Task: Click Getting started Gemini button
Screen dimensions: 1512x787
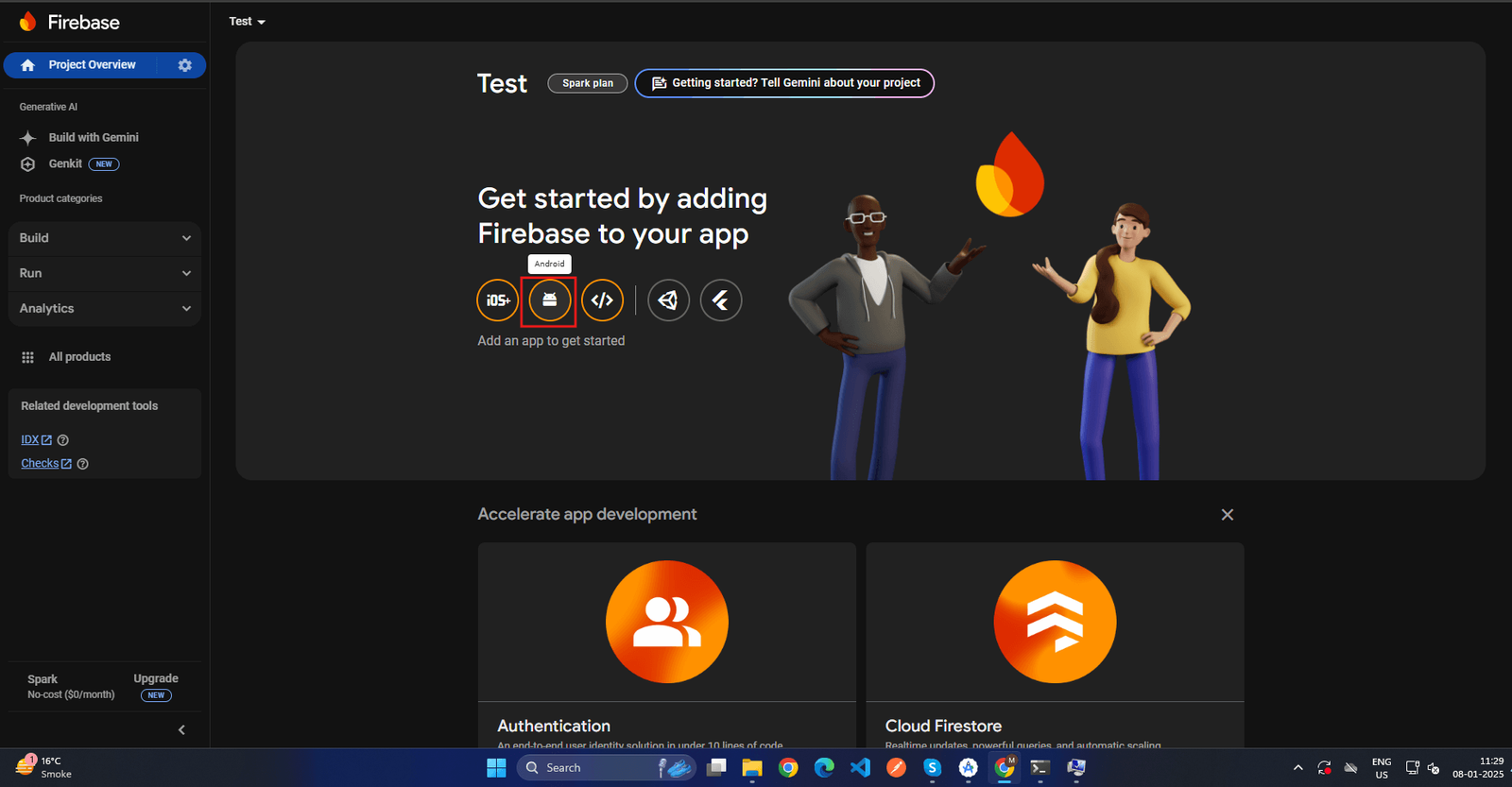Action: click(784, 83)
